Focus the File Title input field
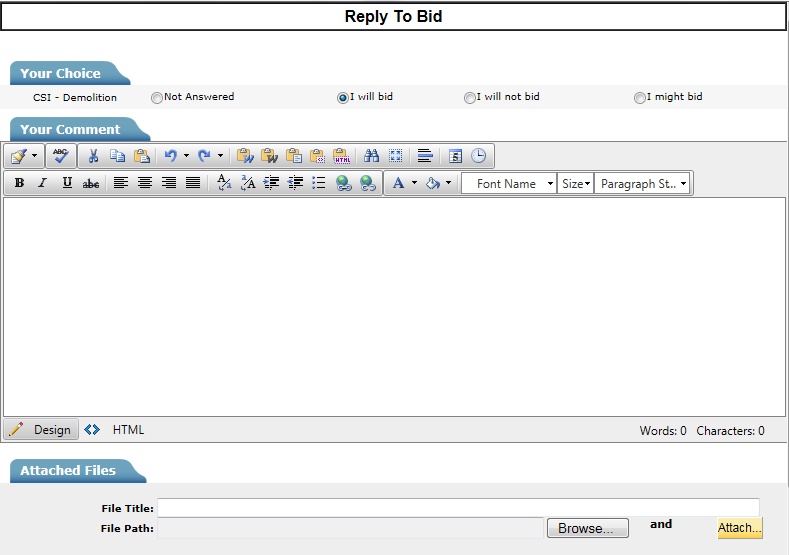Image resolution: width=789 pixels, height=555 pixels. [458, 507]
